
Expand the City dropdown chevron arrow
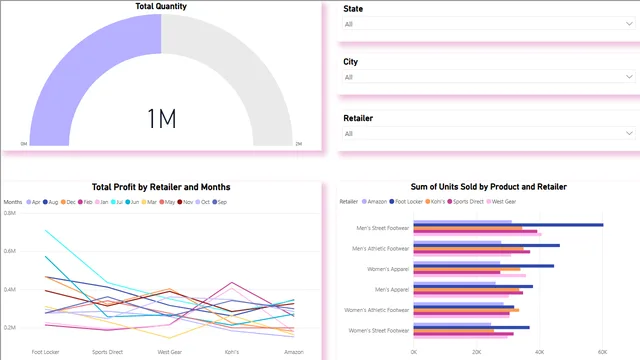[x=629, y=77]
